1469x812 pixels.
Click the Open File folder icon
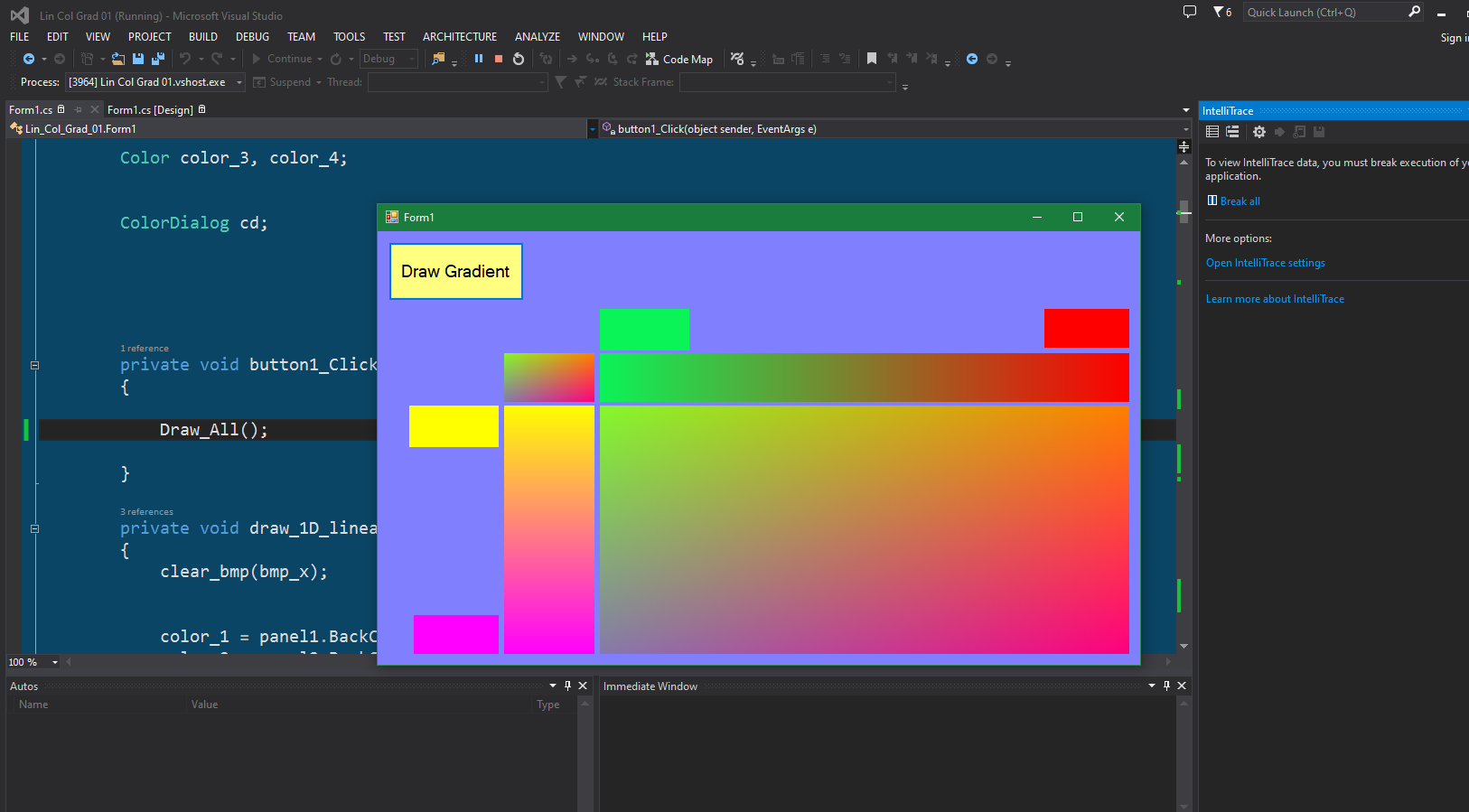pos(118,59)
